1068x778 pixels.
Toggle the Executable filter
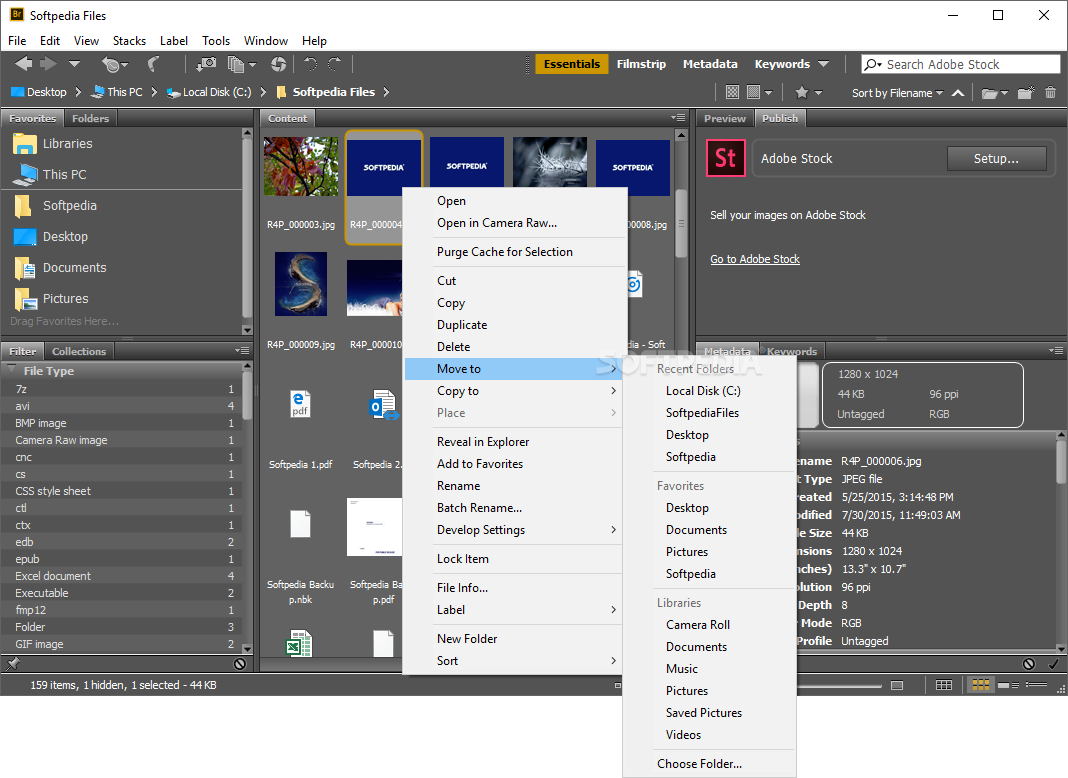121,593
